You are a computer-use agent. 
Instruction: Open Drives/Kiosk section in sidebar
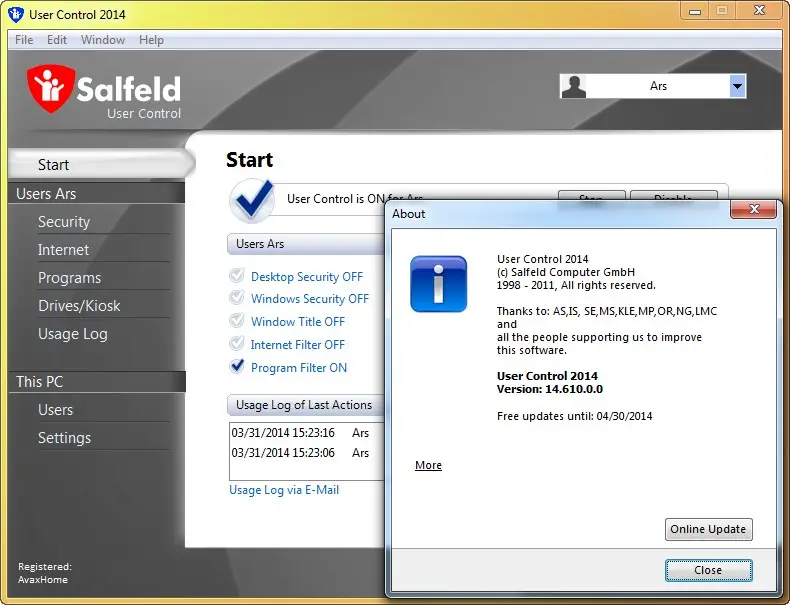(79, 306)
